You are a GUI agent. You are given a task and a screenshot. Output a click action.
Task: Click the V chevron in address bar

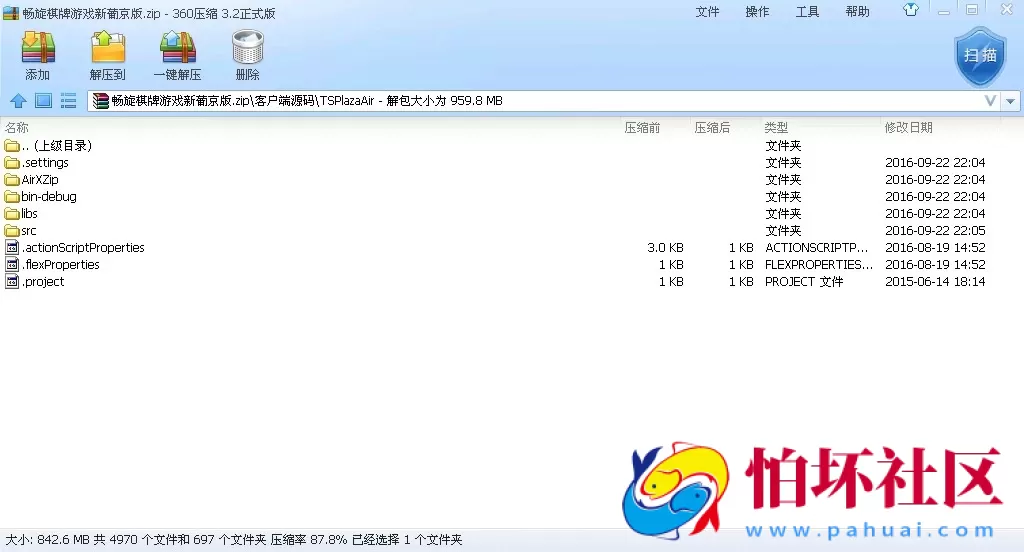[990, 101]
